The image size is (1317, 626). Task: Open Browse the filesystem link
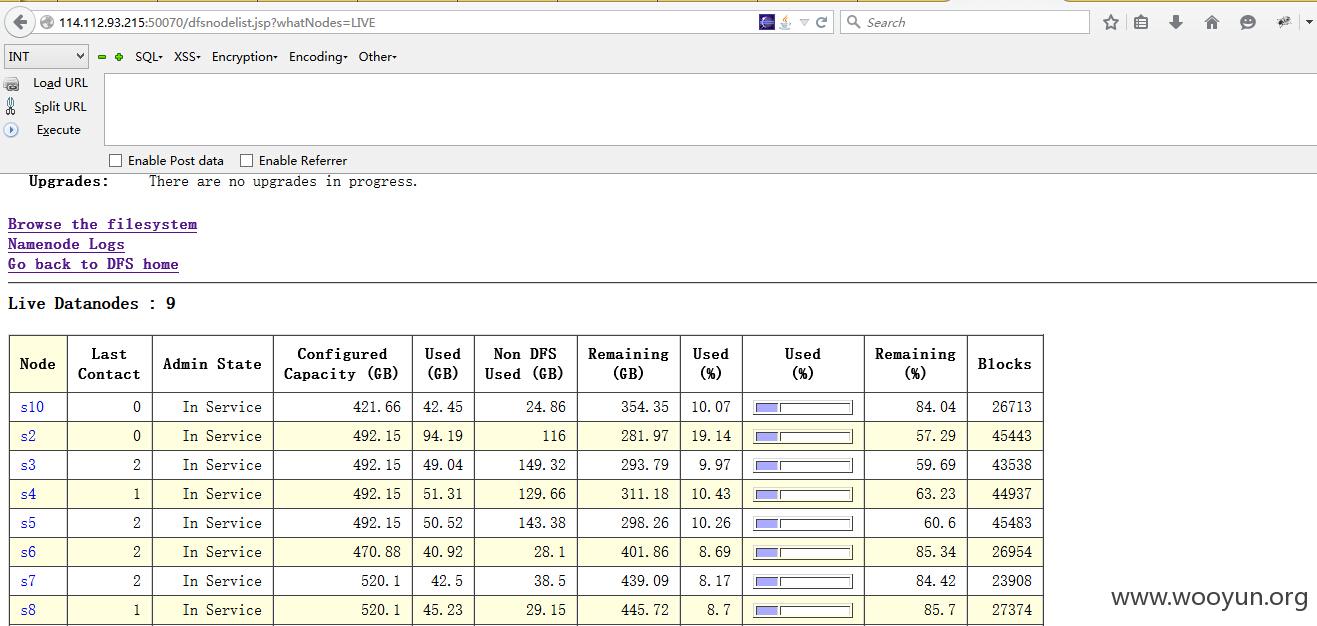[102, 224]
